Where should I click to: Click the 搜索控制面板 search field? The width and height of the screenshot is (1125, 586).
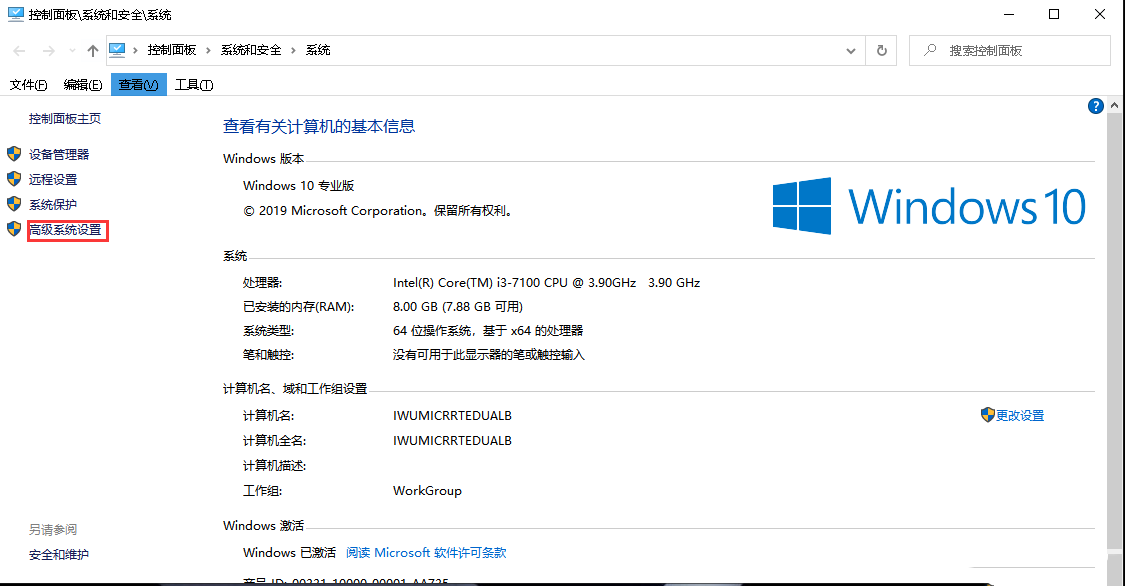coord(1009,51)
